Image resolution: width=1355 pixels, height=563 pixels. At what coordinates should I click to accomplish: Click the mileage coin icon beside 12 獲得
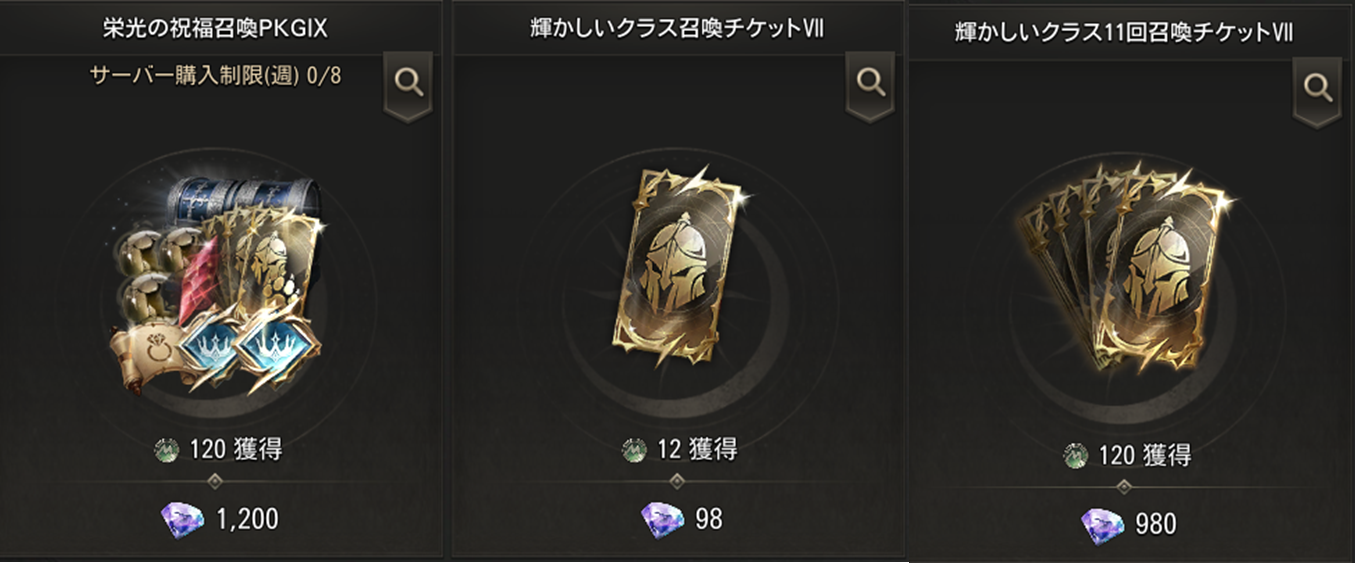pos(634,450)
